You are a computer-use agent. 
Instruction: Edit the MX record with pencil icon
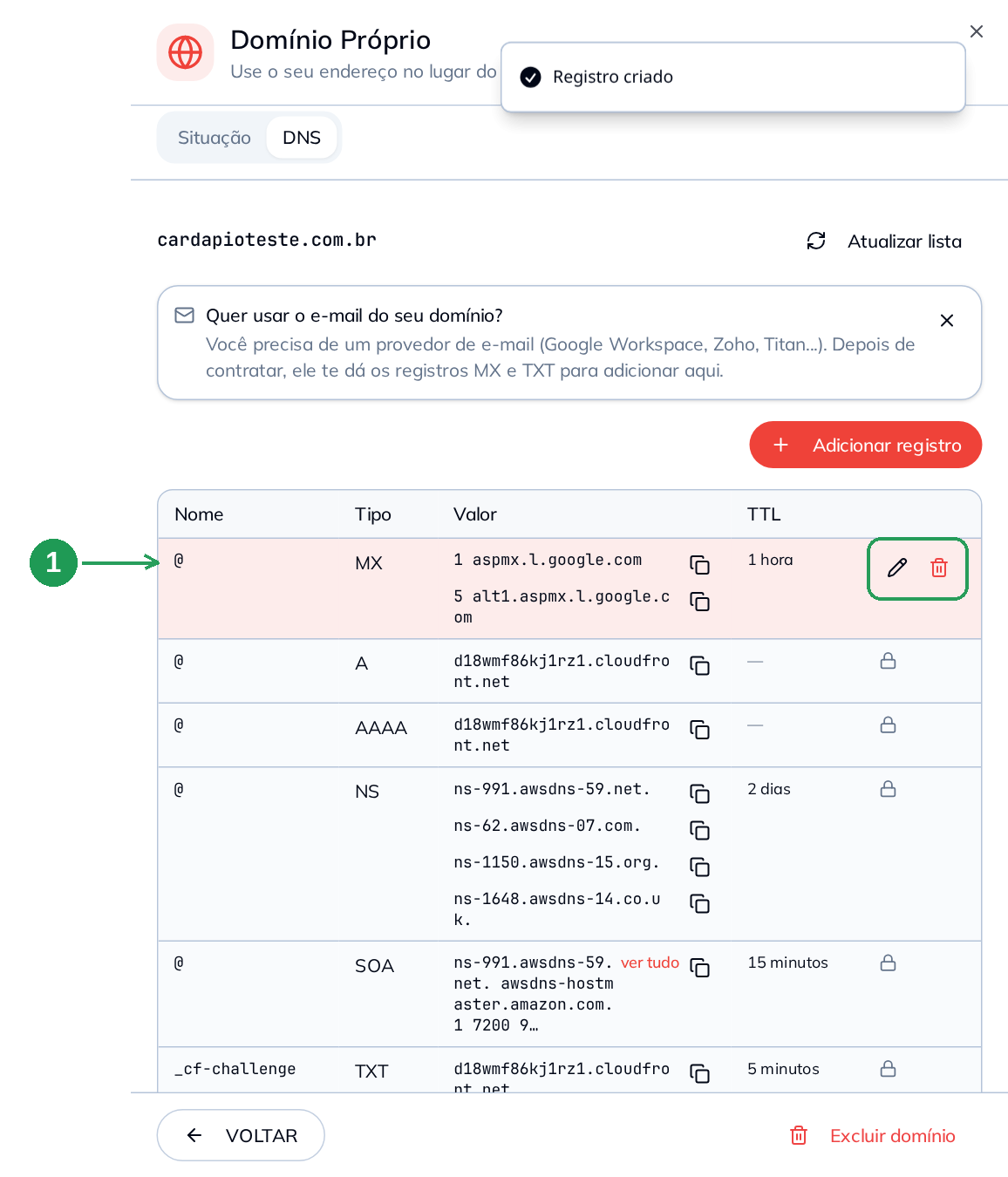pos(897,568)
